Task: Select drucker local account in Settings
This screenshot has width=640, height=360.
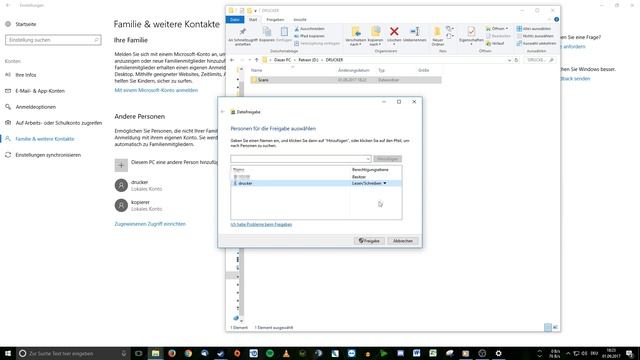Action: click(x=139, y=185)
